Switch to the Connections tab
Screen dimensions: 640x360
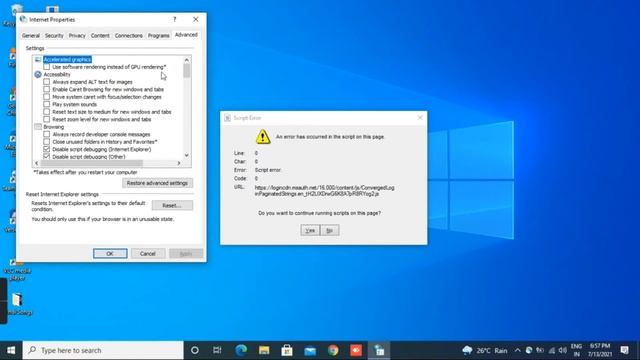pyautogui.click(x=129, y=36)
